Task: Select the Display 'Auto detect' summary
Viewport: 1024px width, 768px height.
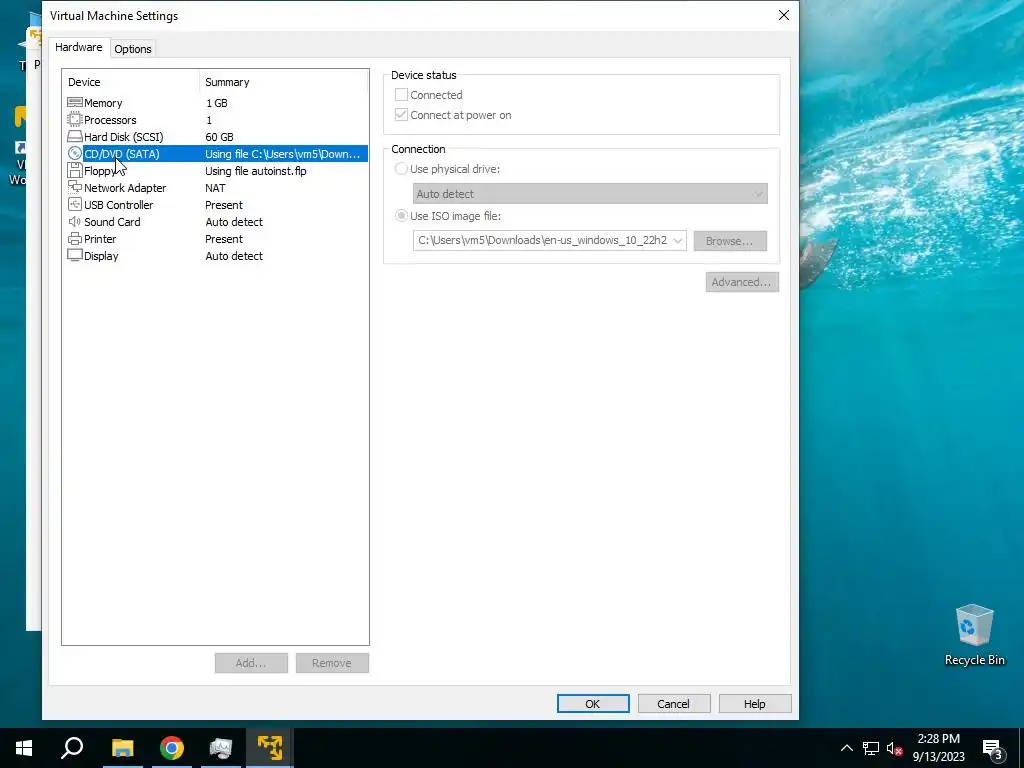Action: tap(234, 255)
